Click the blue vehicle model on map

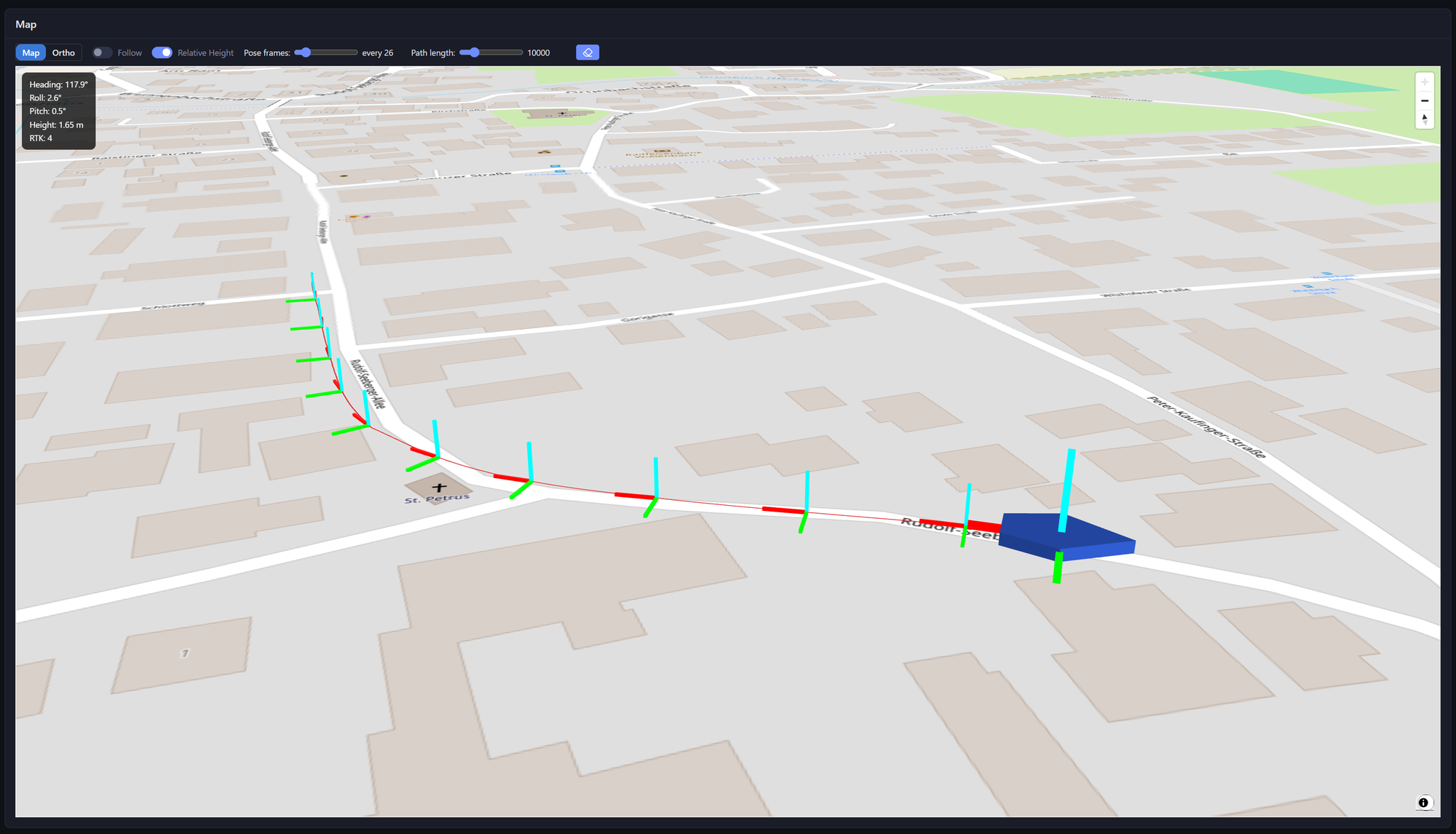click(1067, 536)
